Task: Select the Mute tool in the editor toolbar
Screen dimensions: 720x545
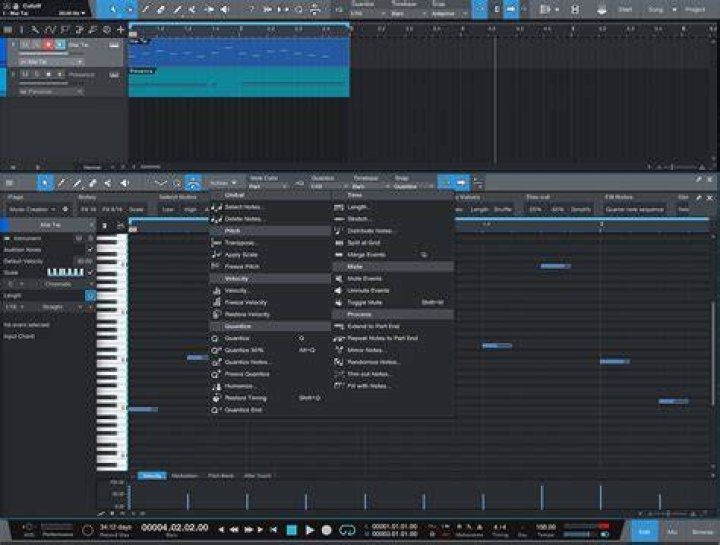Action: (x=124, y=183)
